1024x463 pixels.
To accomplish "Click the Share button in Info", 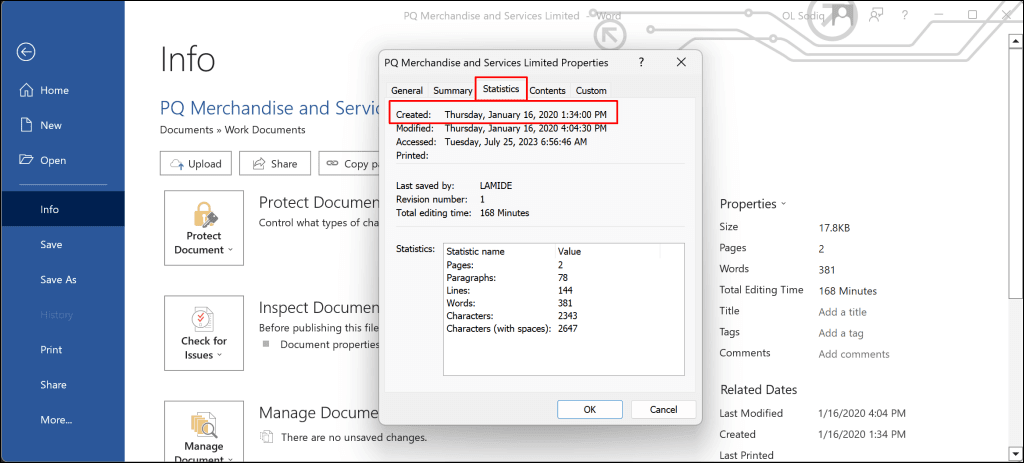I will point(274,164).
